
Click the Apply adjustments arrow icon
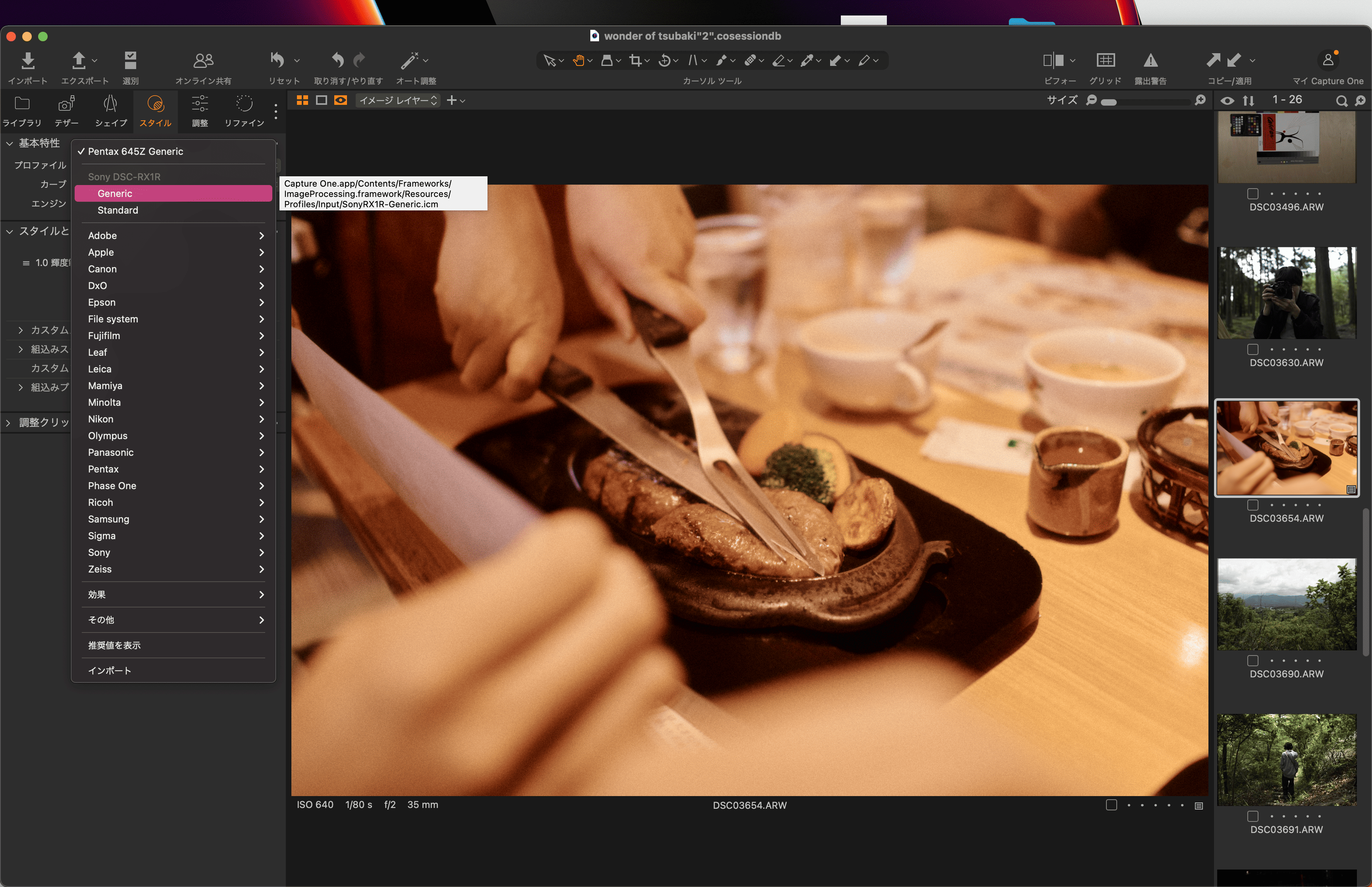click(1234, 60)
